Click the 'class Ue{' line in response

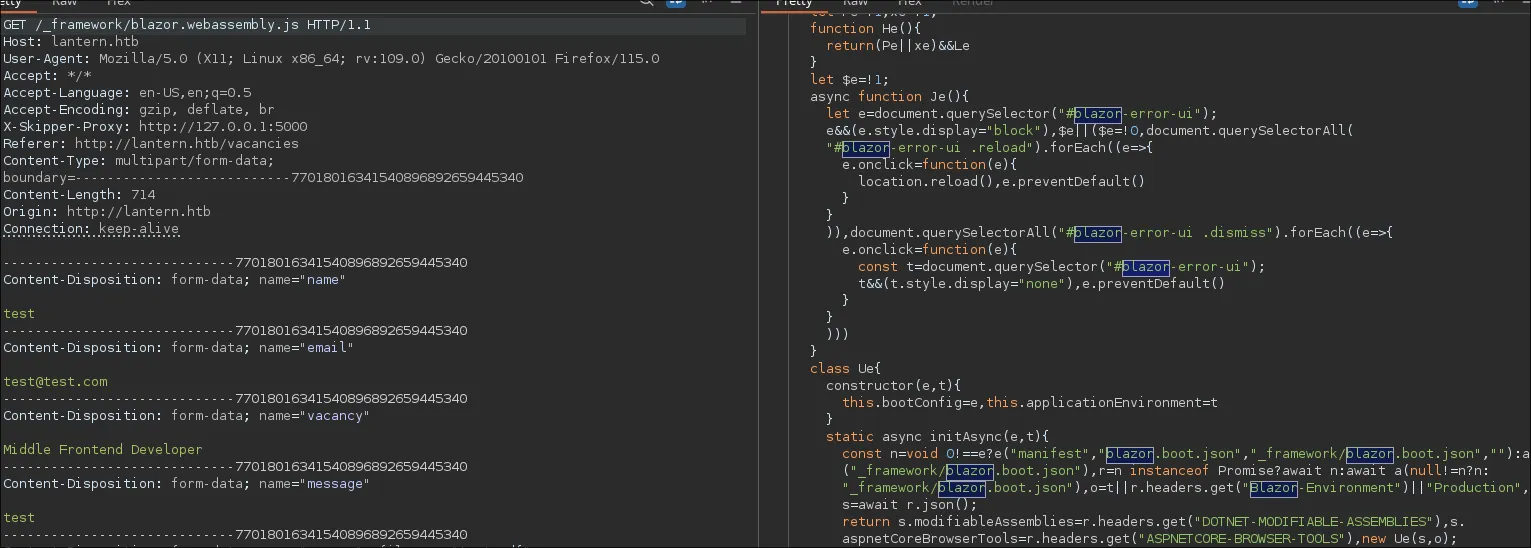[x=845, y=369]
